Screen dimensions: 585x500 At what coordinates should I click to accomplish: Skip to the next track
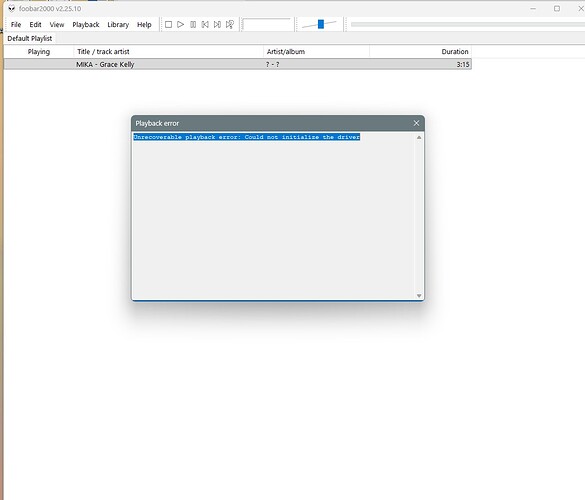[x=217, y=25]
